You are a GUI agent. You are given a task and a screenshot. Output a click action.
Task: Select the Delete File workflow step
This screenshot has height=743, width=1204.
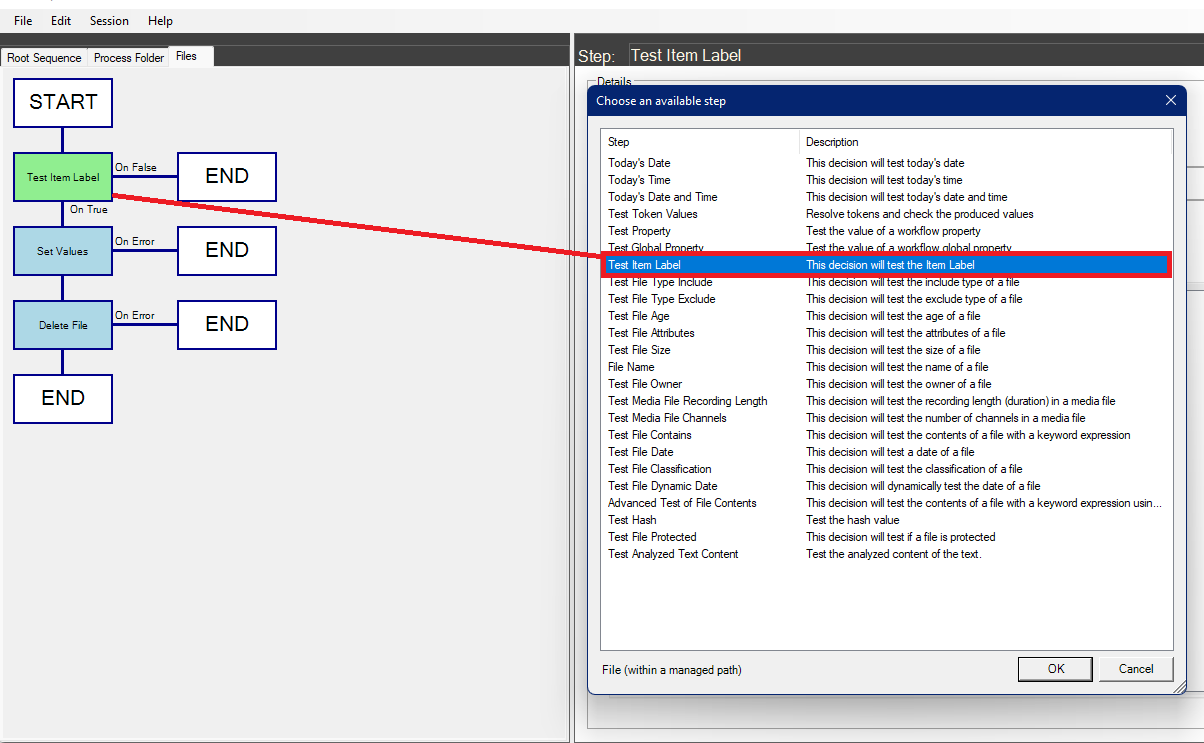63,325
